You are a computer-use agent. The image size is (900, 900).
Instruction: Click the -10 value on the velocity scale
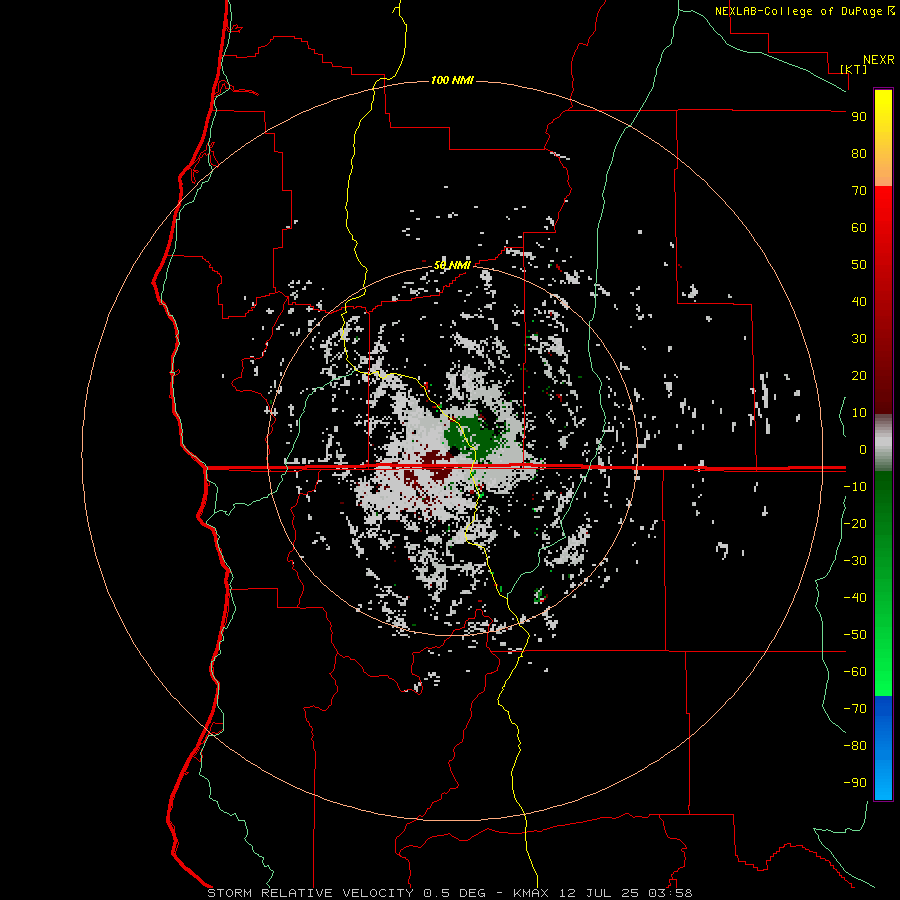click(855, 487)
